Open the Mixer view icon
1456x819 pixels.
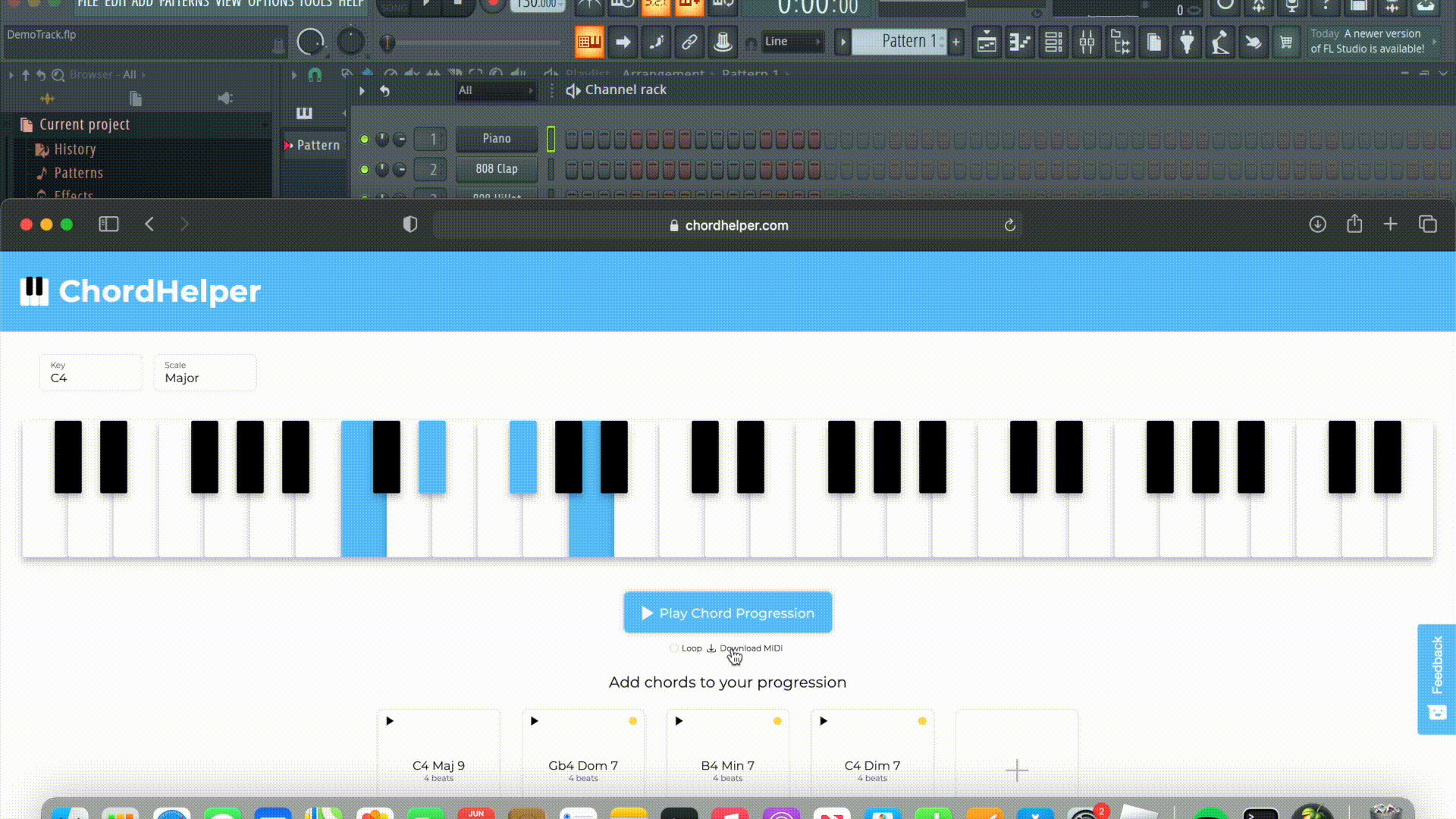(1087, 42)
